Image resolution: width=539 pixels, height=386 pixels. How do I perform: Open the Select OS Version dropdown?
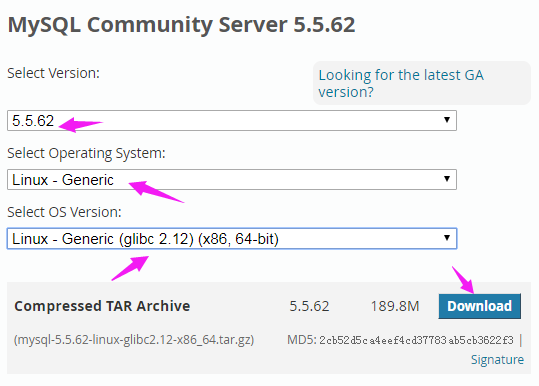coord(232,239)
